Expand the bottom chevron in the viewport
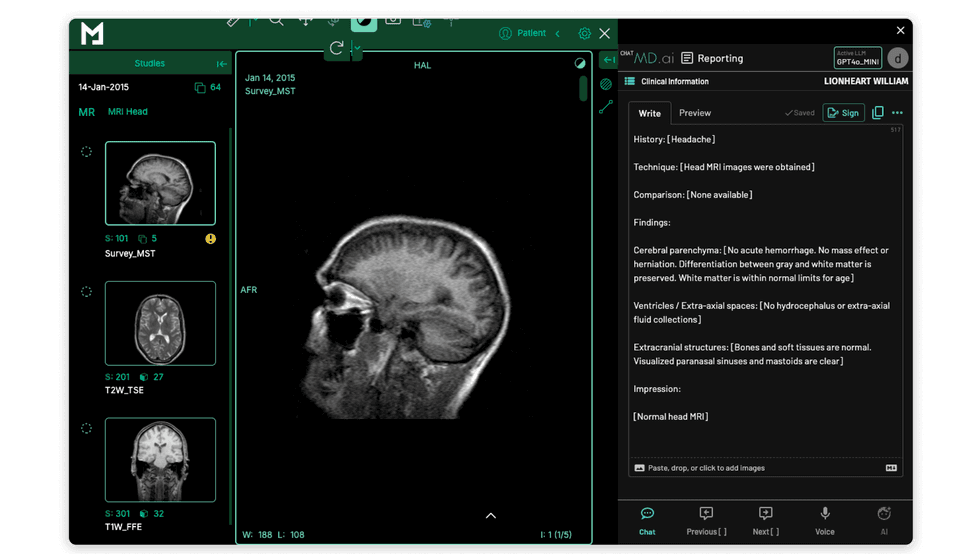 click(491, 516)
